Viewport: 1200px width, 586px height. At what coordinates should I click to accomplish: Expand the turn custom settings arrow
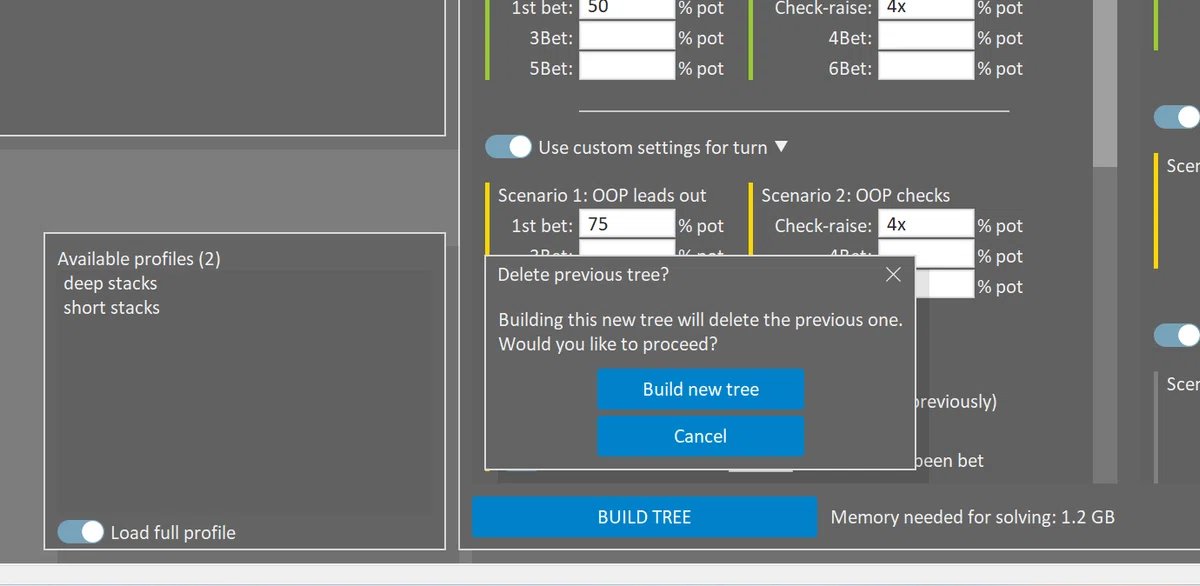[x=782, y=147]
